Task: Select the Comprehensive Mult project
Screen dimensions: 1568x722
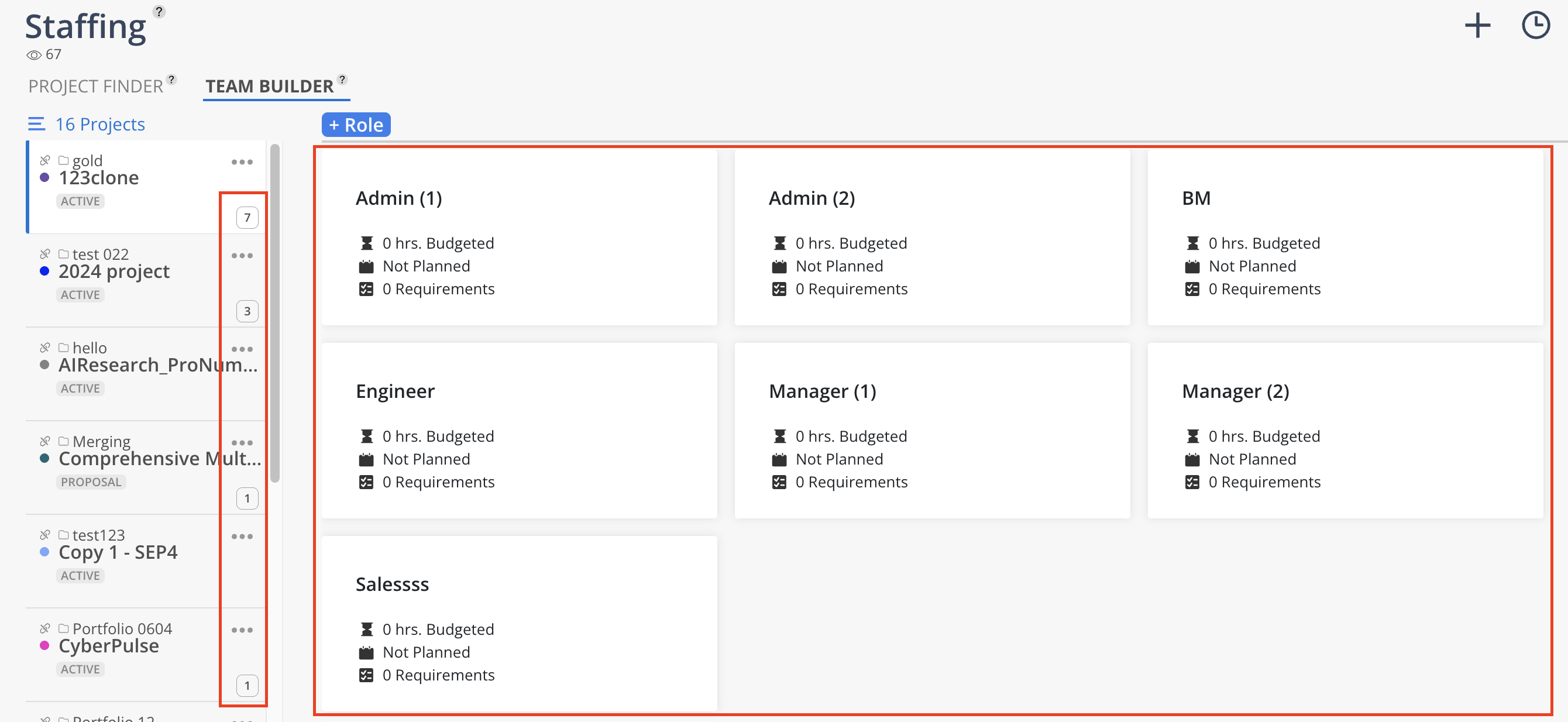Action: point(146,468)
